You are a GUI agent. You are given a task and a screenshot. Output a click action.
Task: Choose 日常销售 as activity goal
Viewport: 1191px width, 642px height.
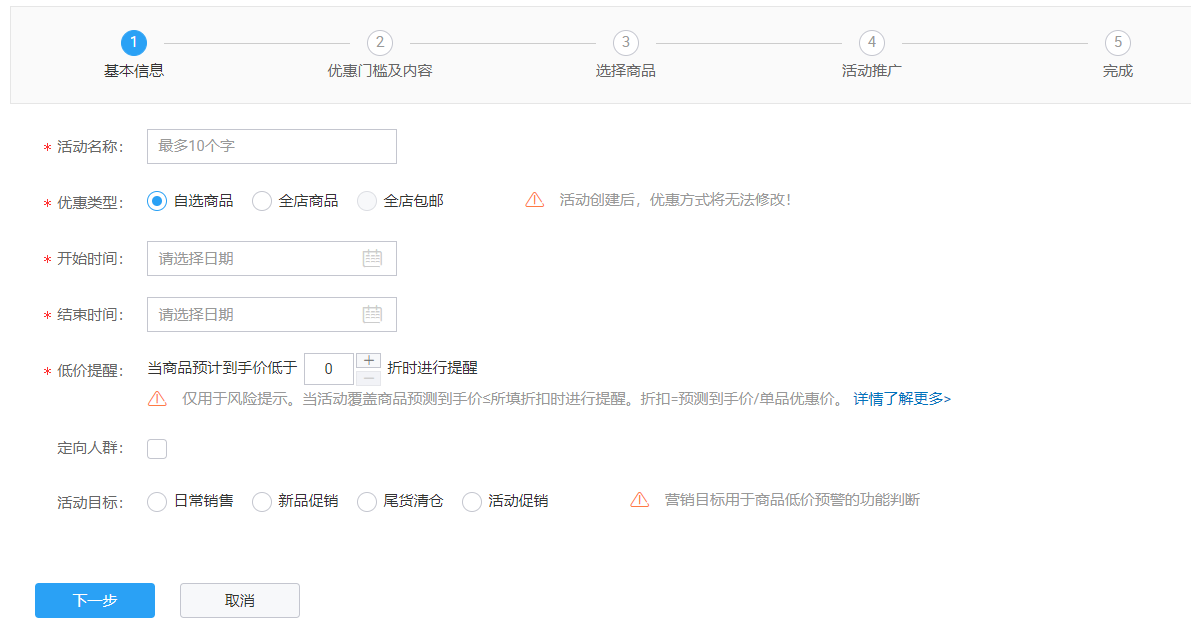(157, 501)
